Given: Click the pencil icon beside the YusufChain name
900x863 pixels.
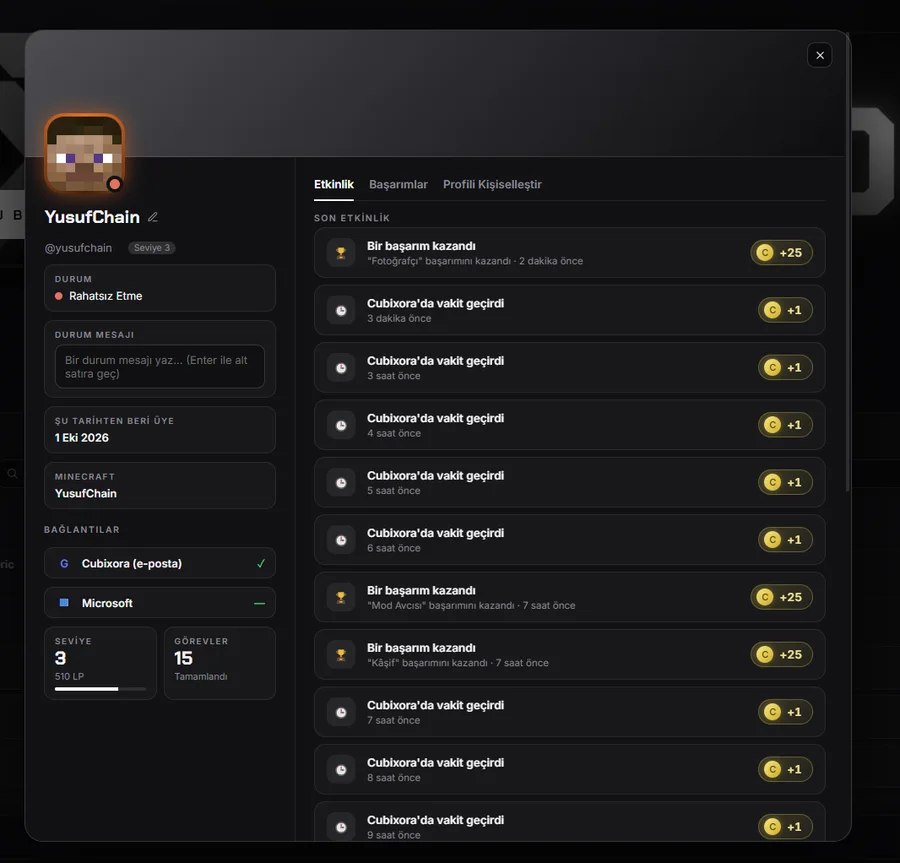Looking at the screenshot, I should (x=153, y=217).
